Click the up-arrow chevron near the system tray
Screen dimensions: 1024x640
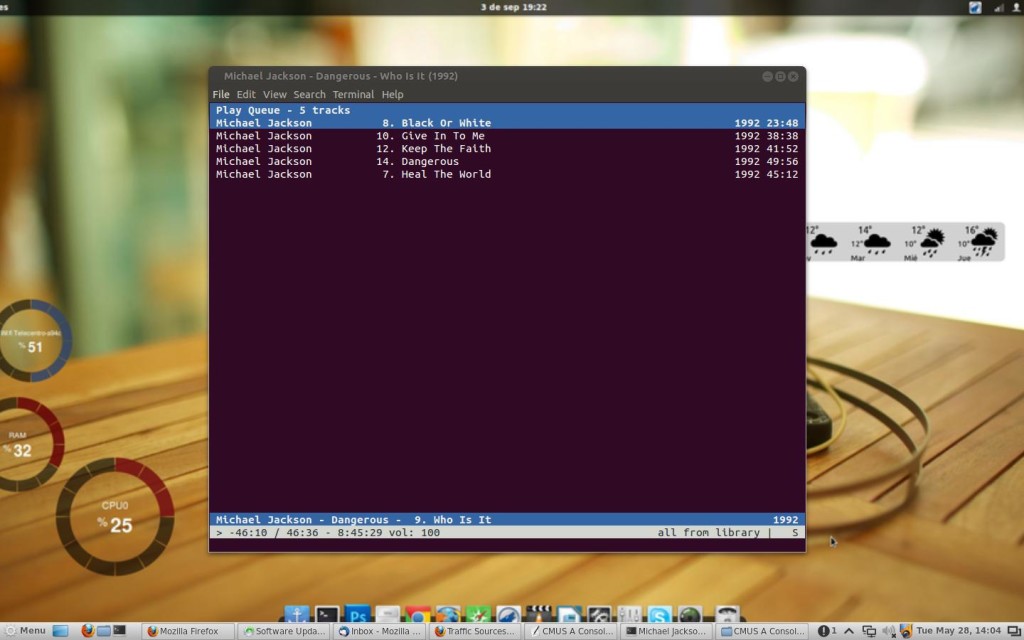849,631
